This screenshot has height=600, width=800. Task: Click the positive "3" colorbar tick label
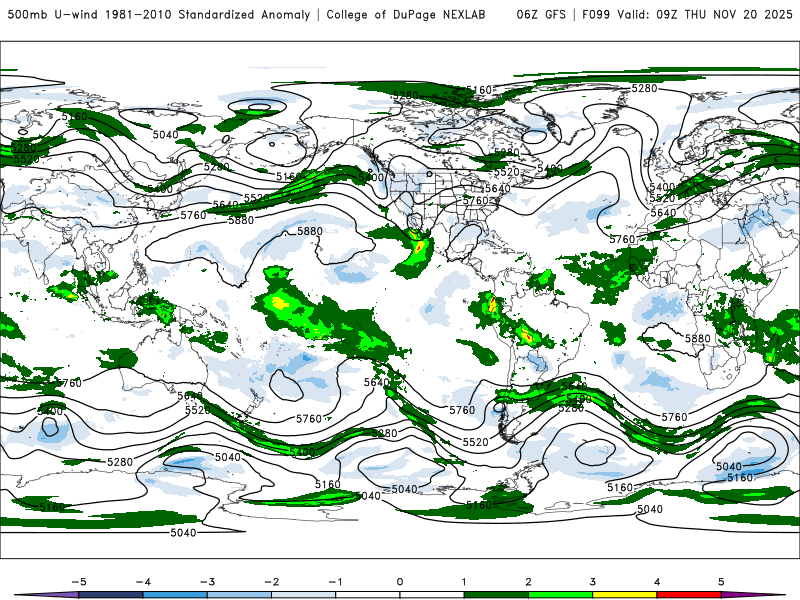[x=592, y=582]
